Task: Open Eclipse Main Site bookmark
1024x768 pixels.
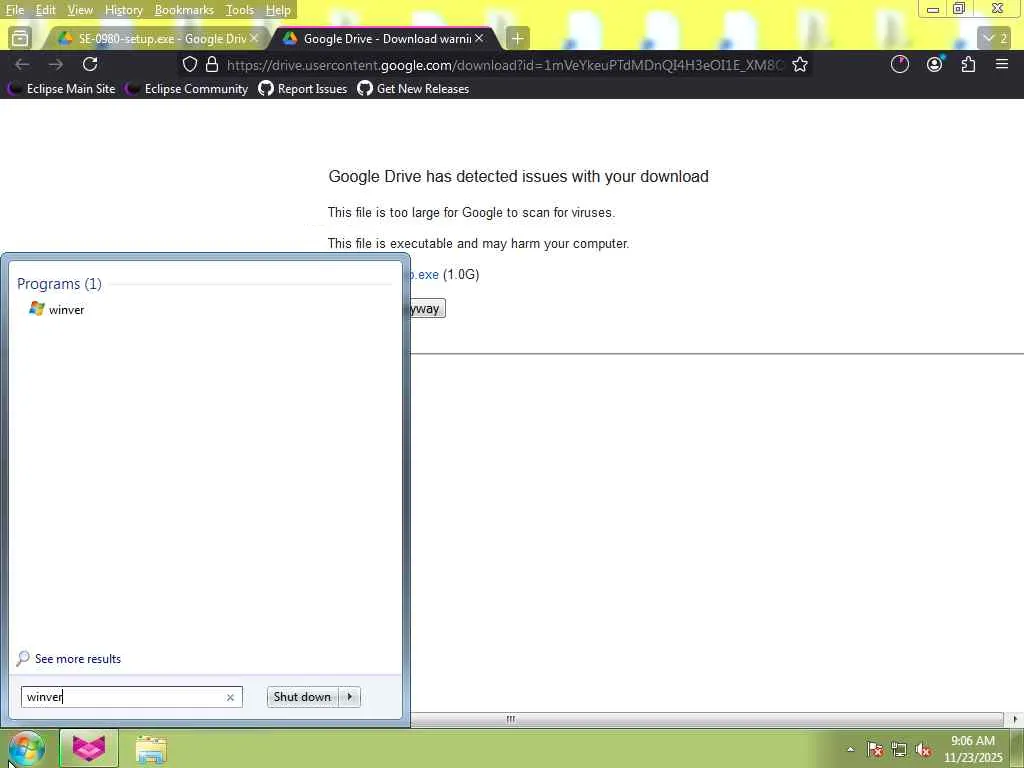Action: 61,88
